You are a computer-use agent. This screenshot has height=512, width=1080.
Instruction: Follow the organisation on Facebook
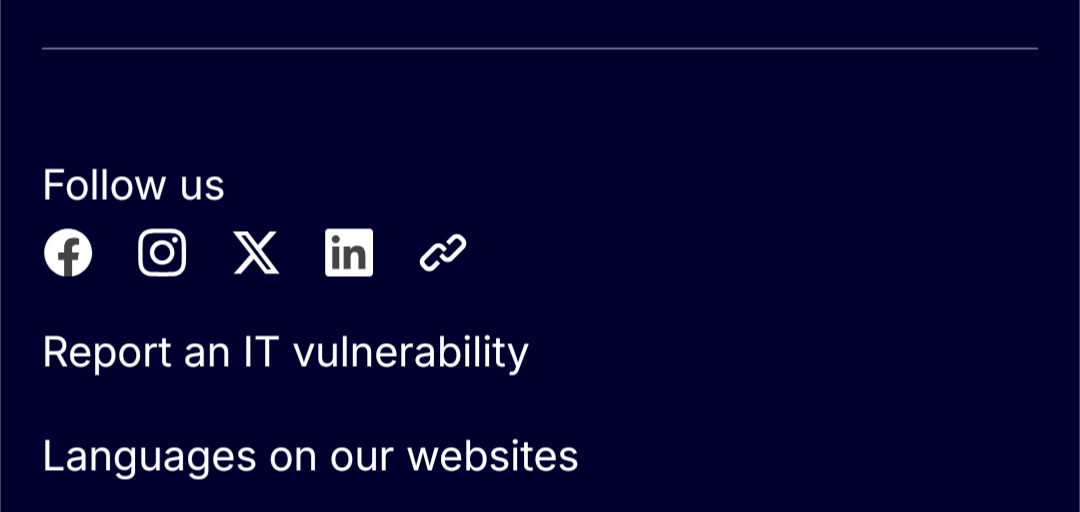[68, 253]
